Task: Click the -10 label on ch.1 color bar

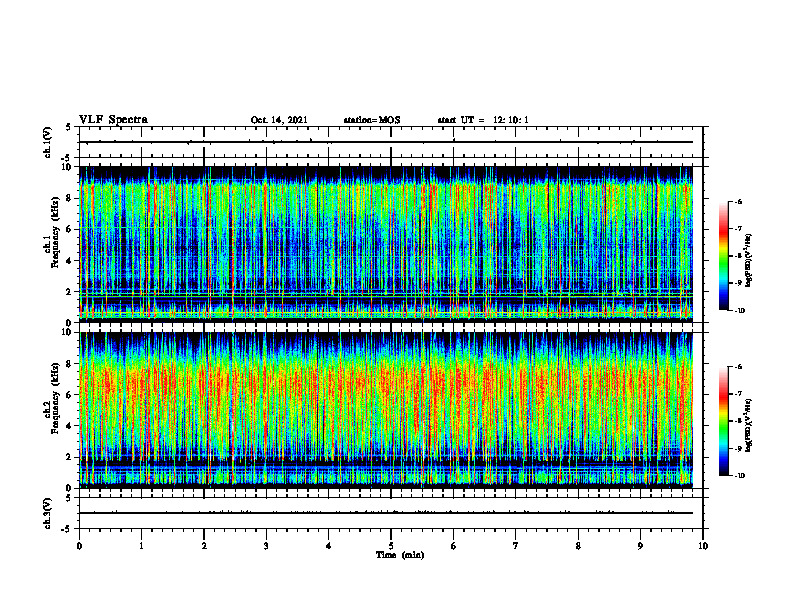Action: tap(739, 311)
